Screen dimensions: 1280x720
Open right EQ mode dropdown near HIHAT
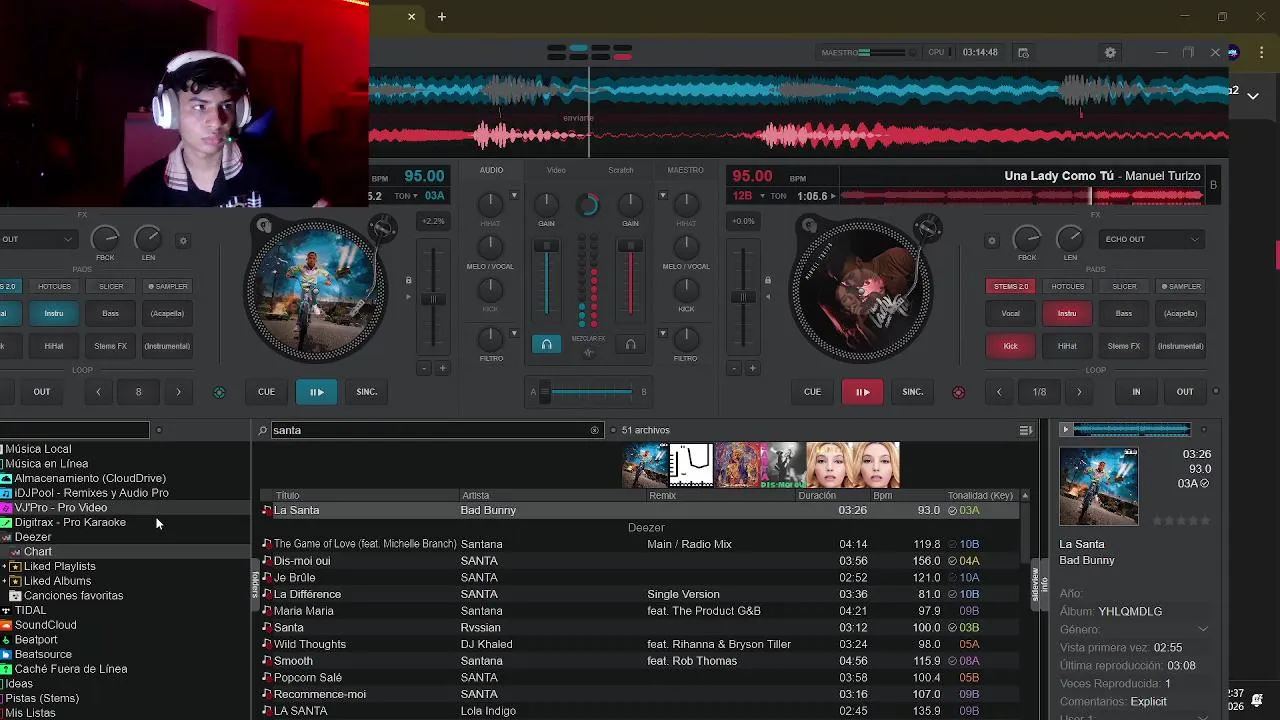click(662, 195)
